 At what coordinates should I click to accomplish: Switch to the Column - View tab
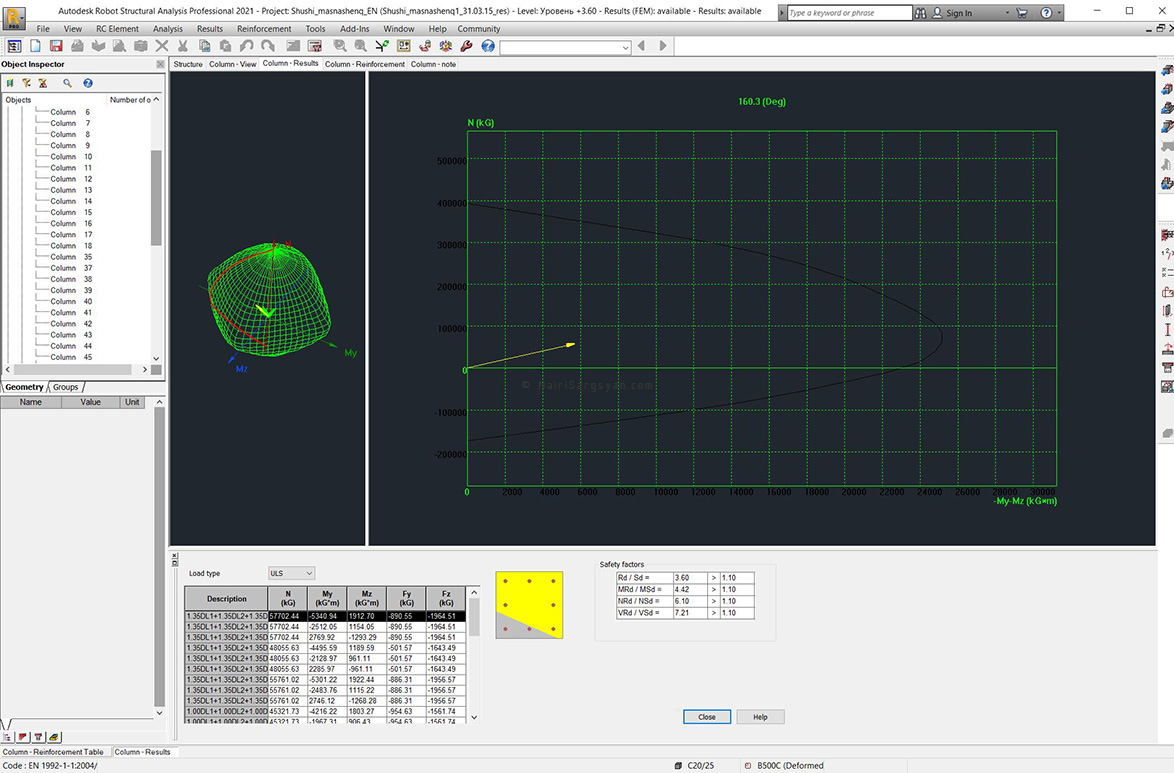click(233, 64)
